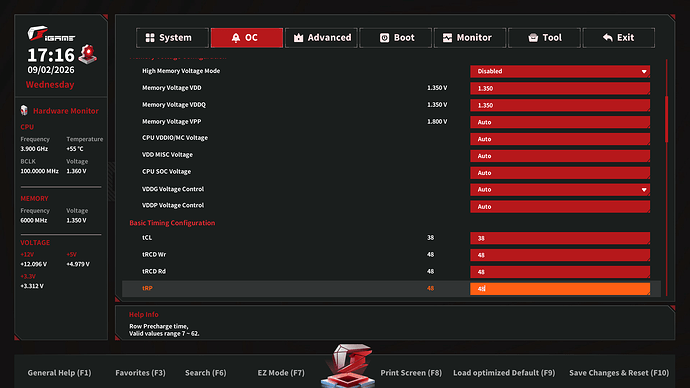Edit the Memory Voltage VDD field
Screen dimensions: 690x388
[x=560, y=88]
